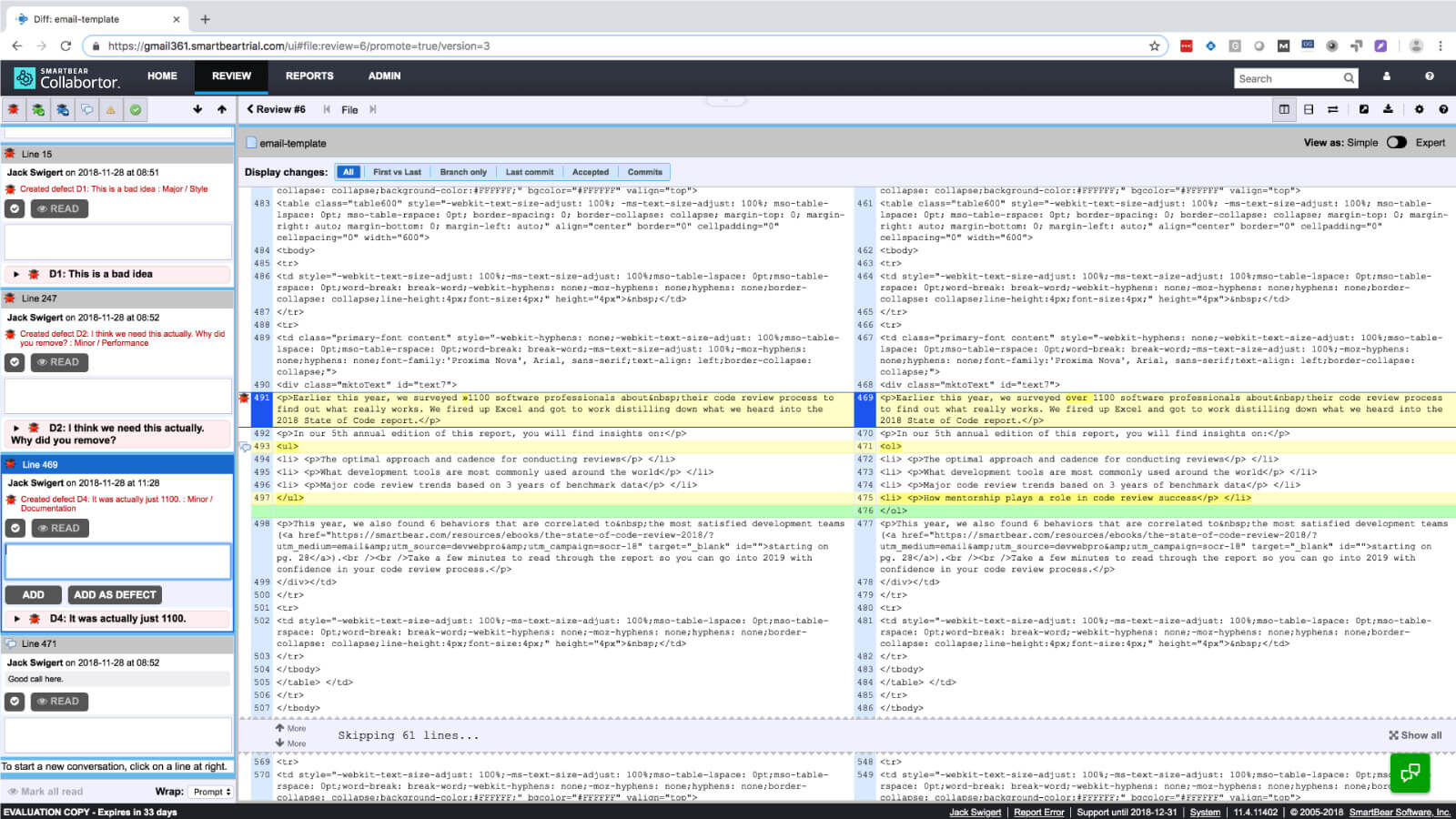1456x819 pixels.
Task: Go back via Review #6 link
Action: pyautogui.click(x=277, y=109)
